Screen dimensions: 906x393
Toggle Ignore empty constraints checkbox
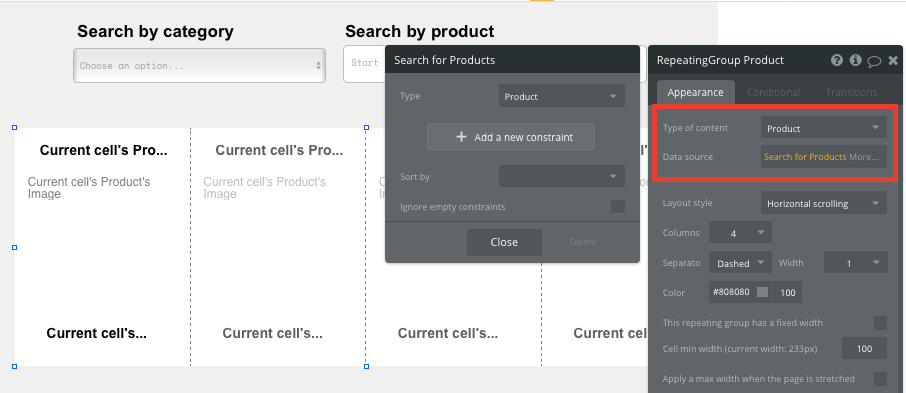click(618, 206)
